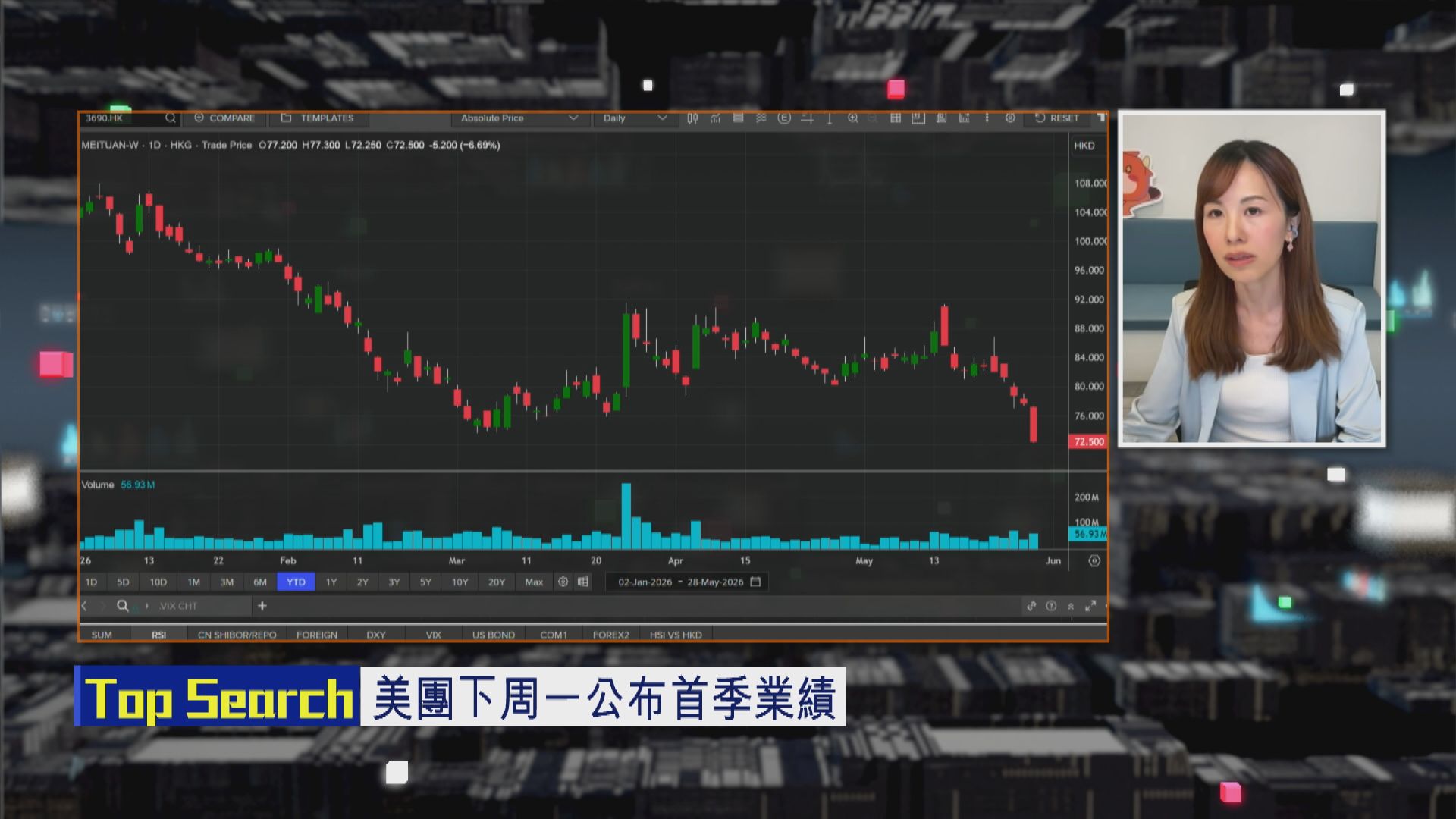The image size is (1456, 819).
Task: Select the 1D range
Action: pyautogui.click(x=91, y=582)
